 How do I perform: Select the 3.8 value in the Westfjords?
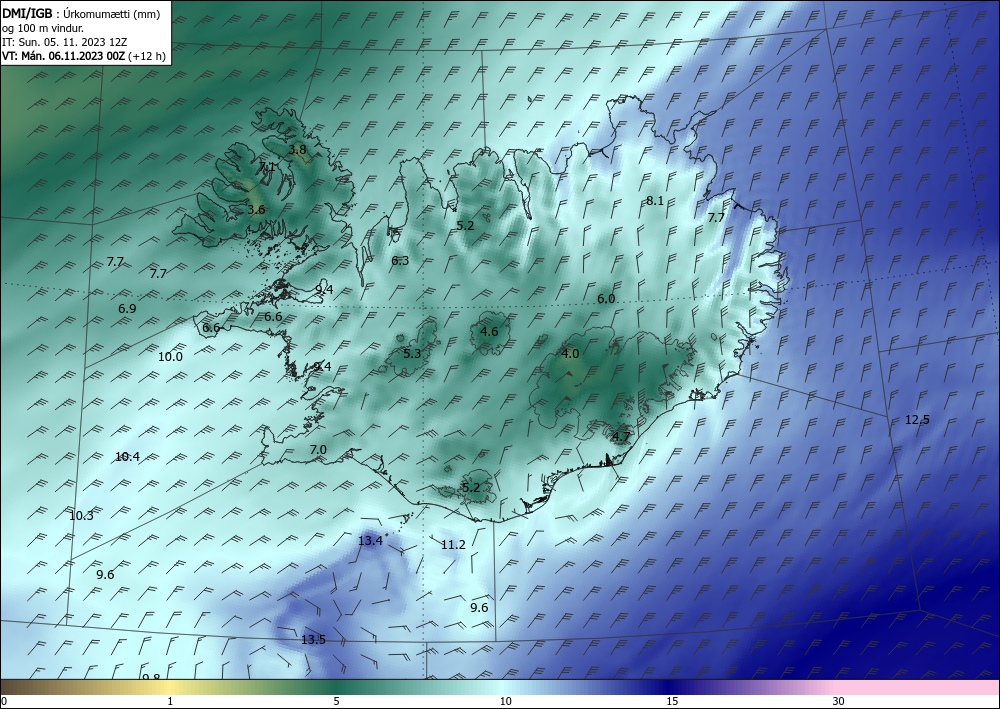[x=297, y=150]
